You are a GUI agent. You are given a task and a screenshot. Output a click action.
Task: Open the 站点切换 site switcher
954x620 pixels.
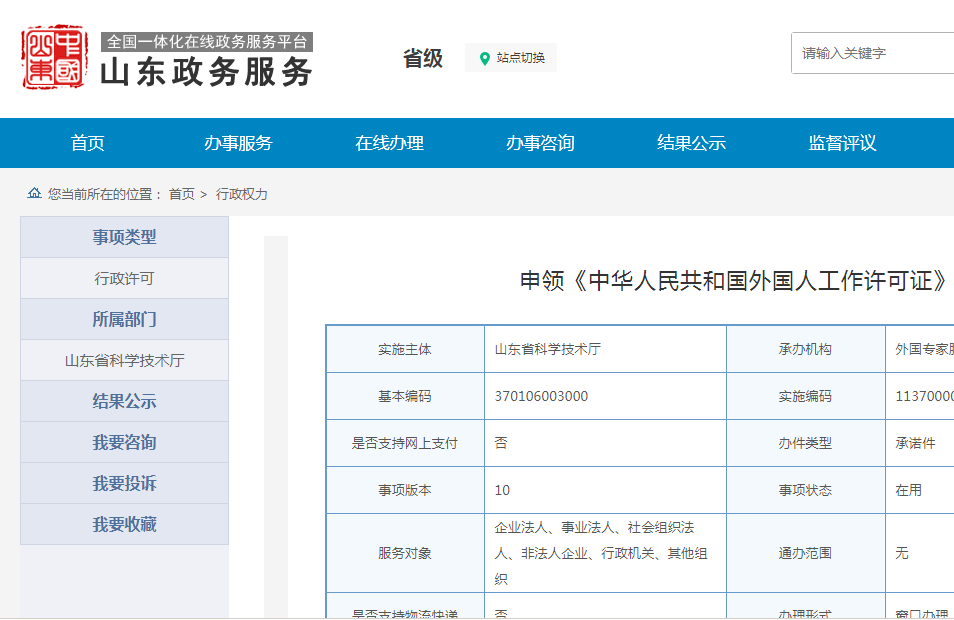point(511,58)
